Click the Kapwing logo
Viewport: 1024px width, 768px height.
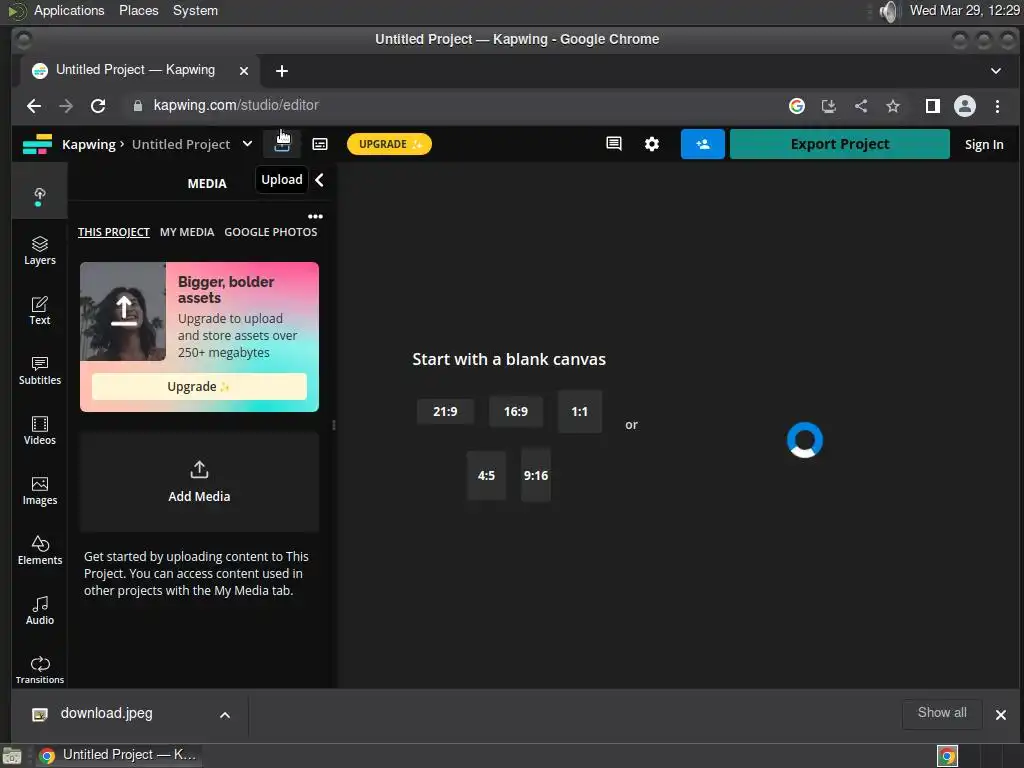tap(37, 144)
